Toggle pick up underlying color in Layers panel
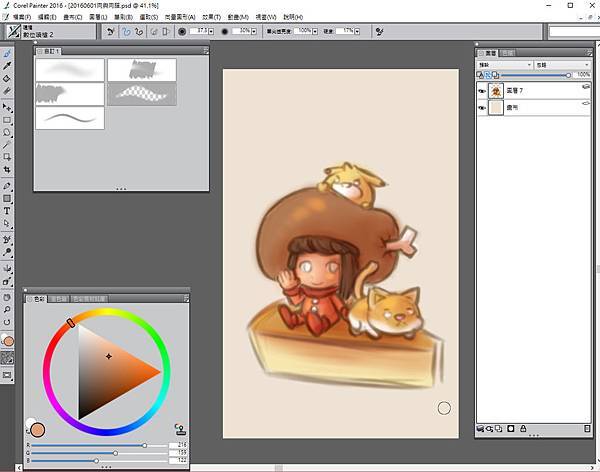Image resolution: width=600 pixels, height=472 pixels. (x=488, y=75)
